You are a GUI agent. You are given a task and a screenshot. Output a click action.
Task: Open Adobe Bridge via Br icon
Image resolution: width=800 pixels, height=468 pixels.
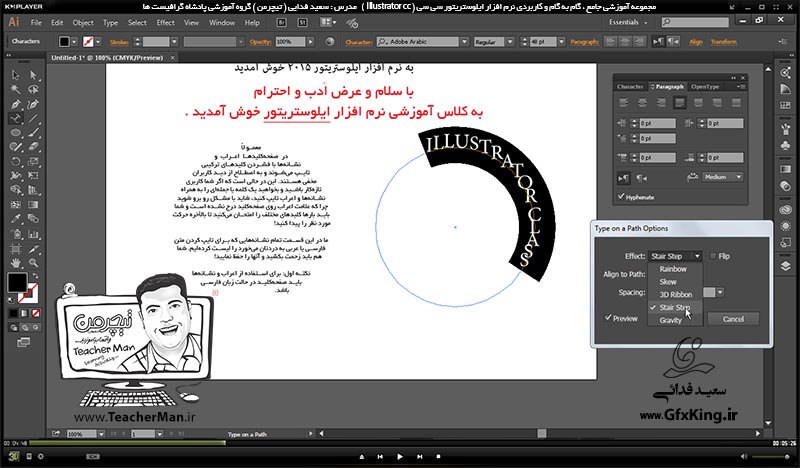pos(281,22)
